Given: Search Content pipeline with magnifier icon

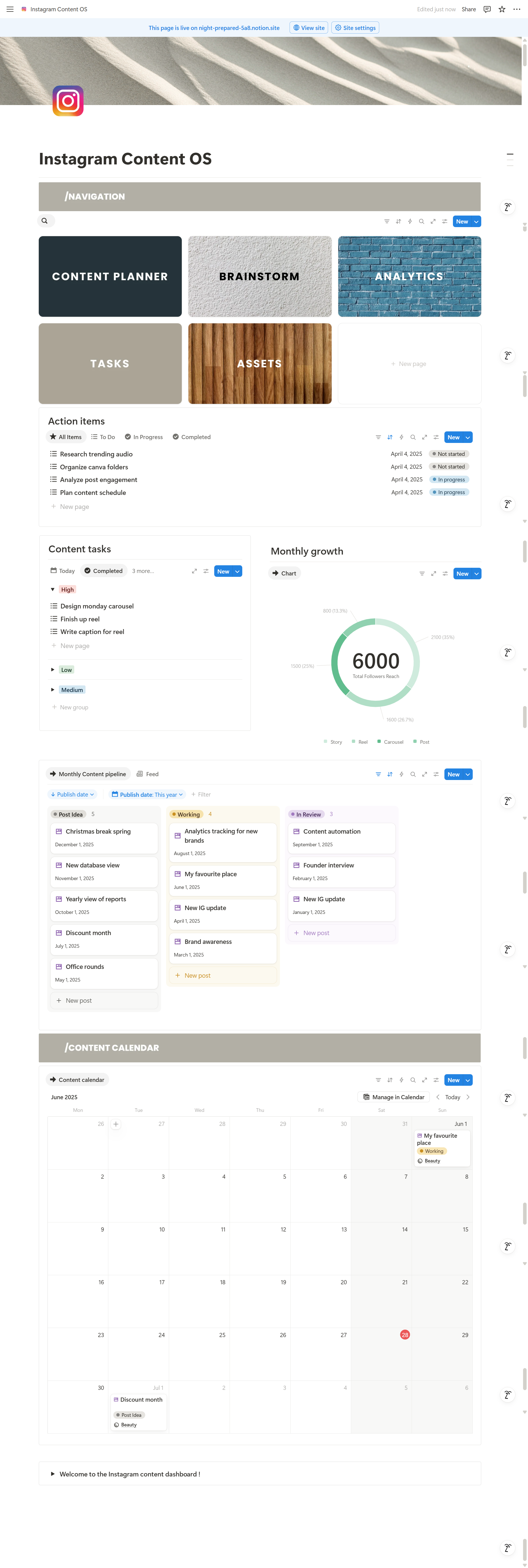Looking at the screenshot, I should [x=413, y=774].
